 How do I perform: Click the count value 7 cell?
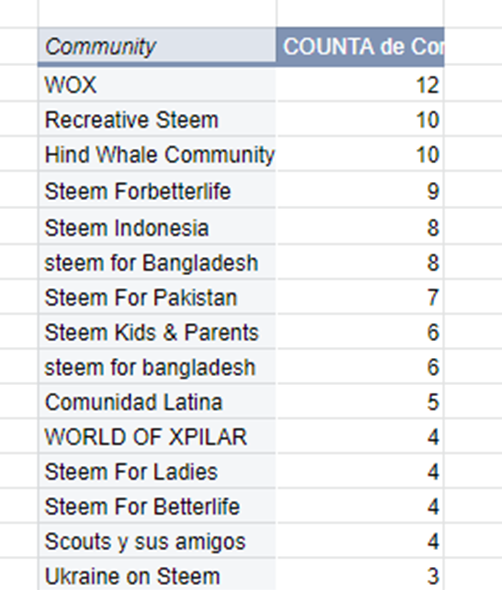[x=360, y=297]
